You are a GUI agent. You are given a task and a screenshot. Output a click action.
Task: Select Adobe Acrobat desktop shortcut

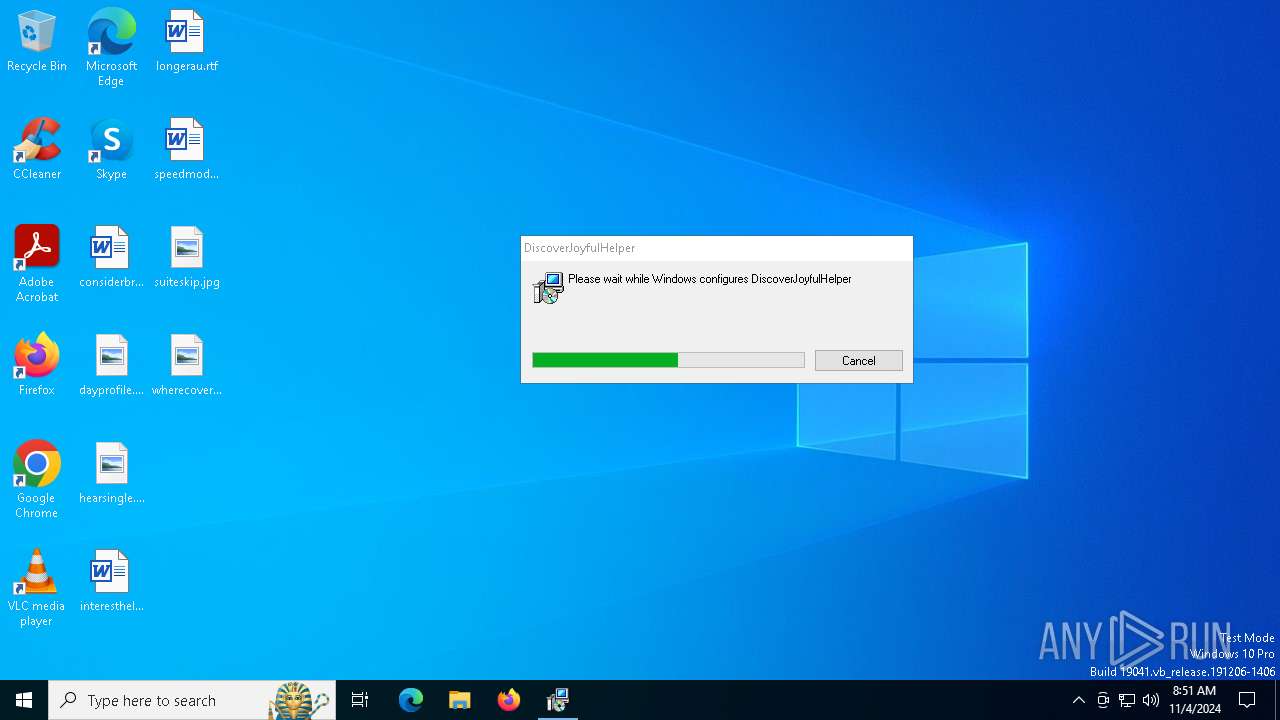[x=37, y=264]
